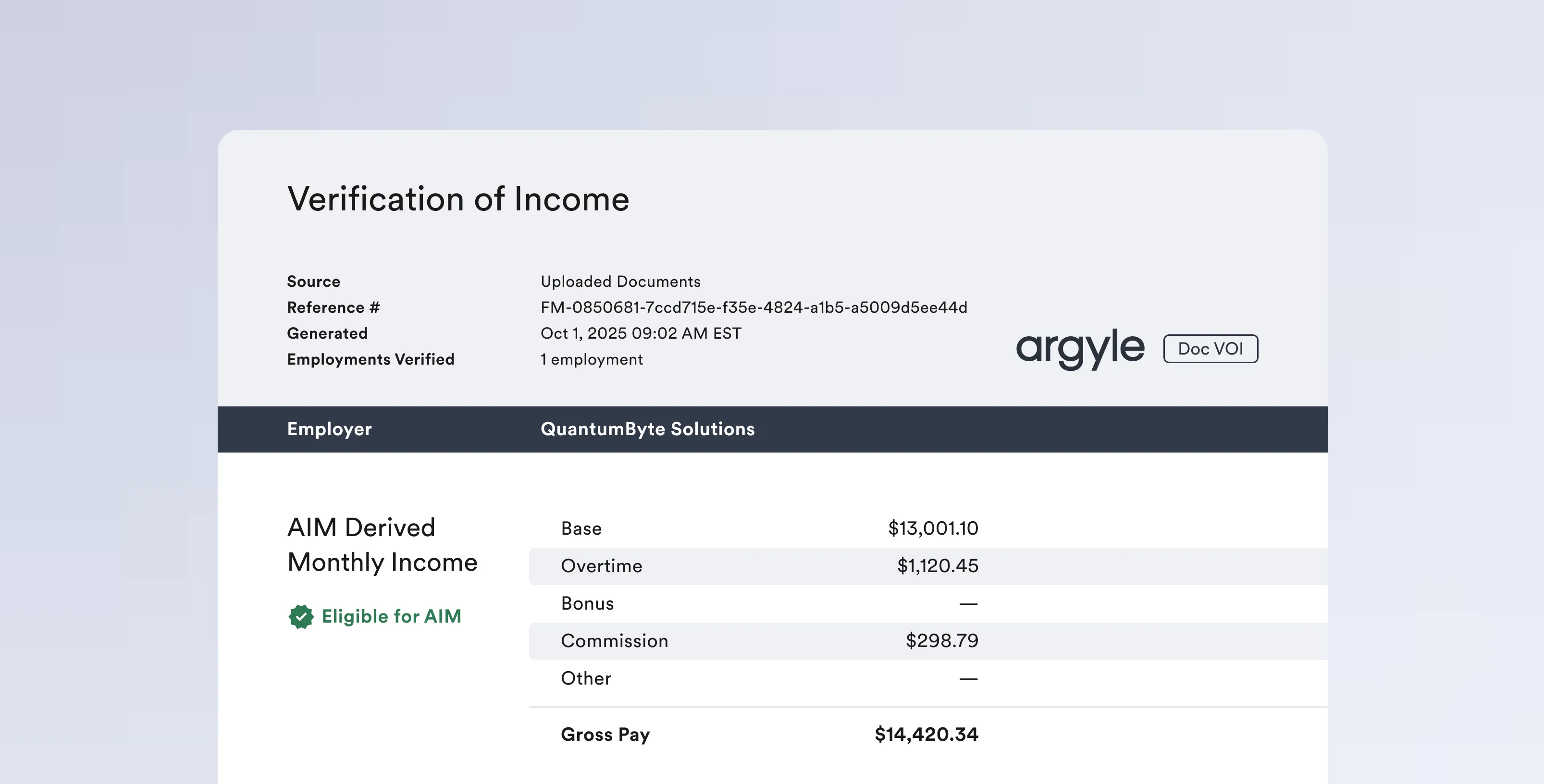Viewport: 1544px width, 784px height.
Task: Click the green Eligible for AIM checkmark badge
Action: point(301,616)
